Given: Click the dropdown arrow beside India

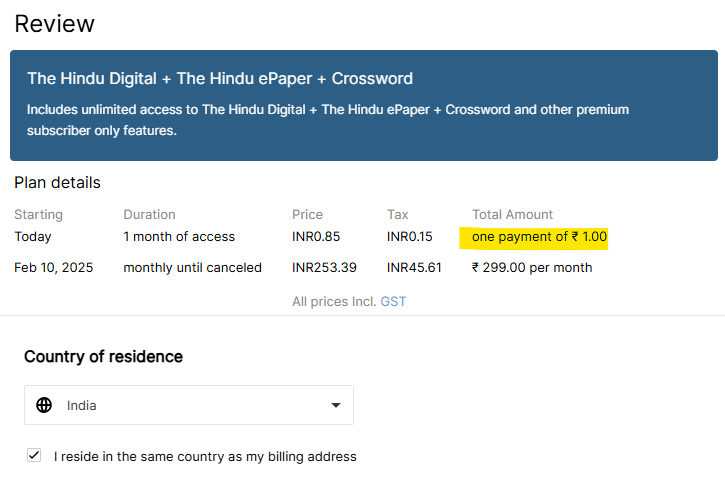Looking at the screenshot, I should (336, 405).
